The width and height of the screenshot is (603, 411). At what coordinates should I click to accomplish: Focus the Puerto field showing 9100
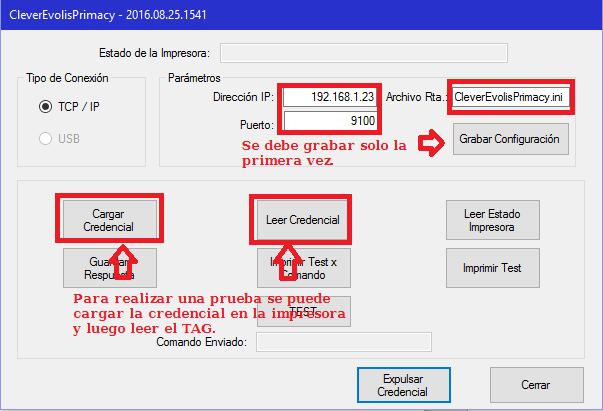coord(329,122)
